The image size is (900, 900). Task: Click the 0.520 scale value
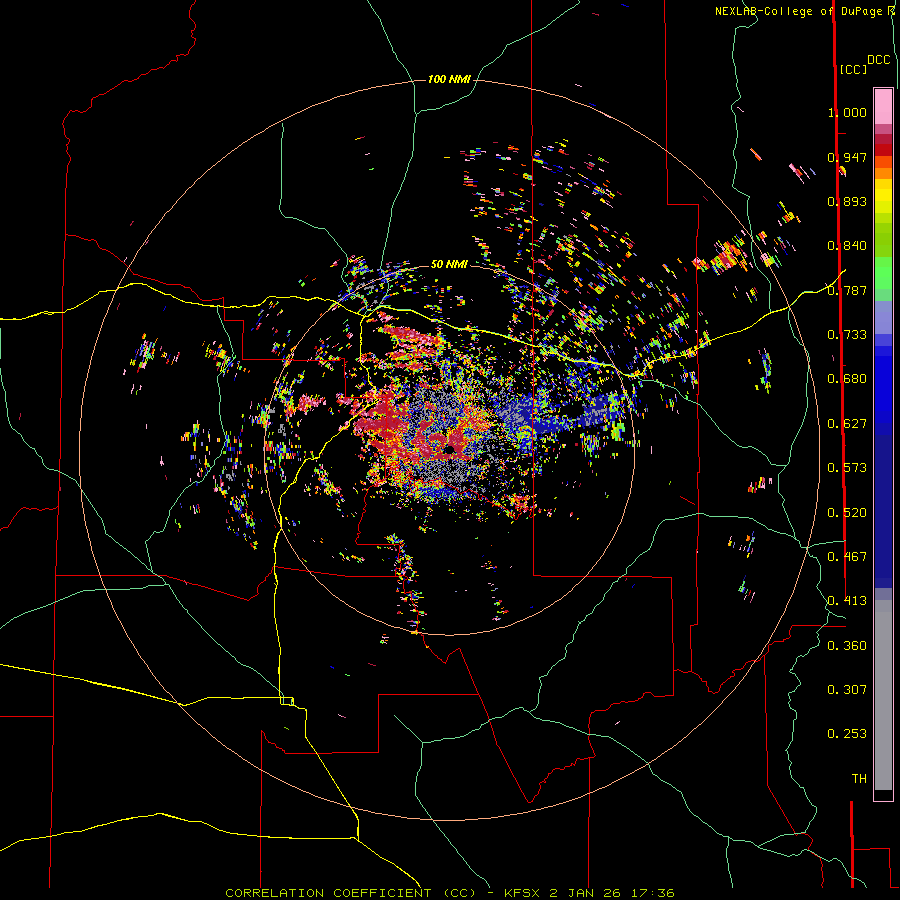tap(847, 513)
